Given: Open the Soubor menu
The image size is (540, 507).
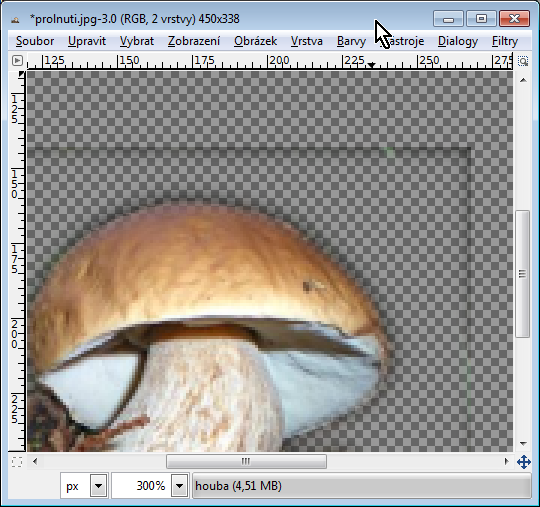Looking at the screenshot, I should point(35,41).
